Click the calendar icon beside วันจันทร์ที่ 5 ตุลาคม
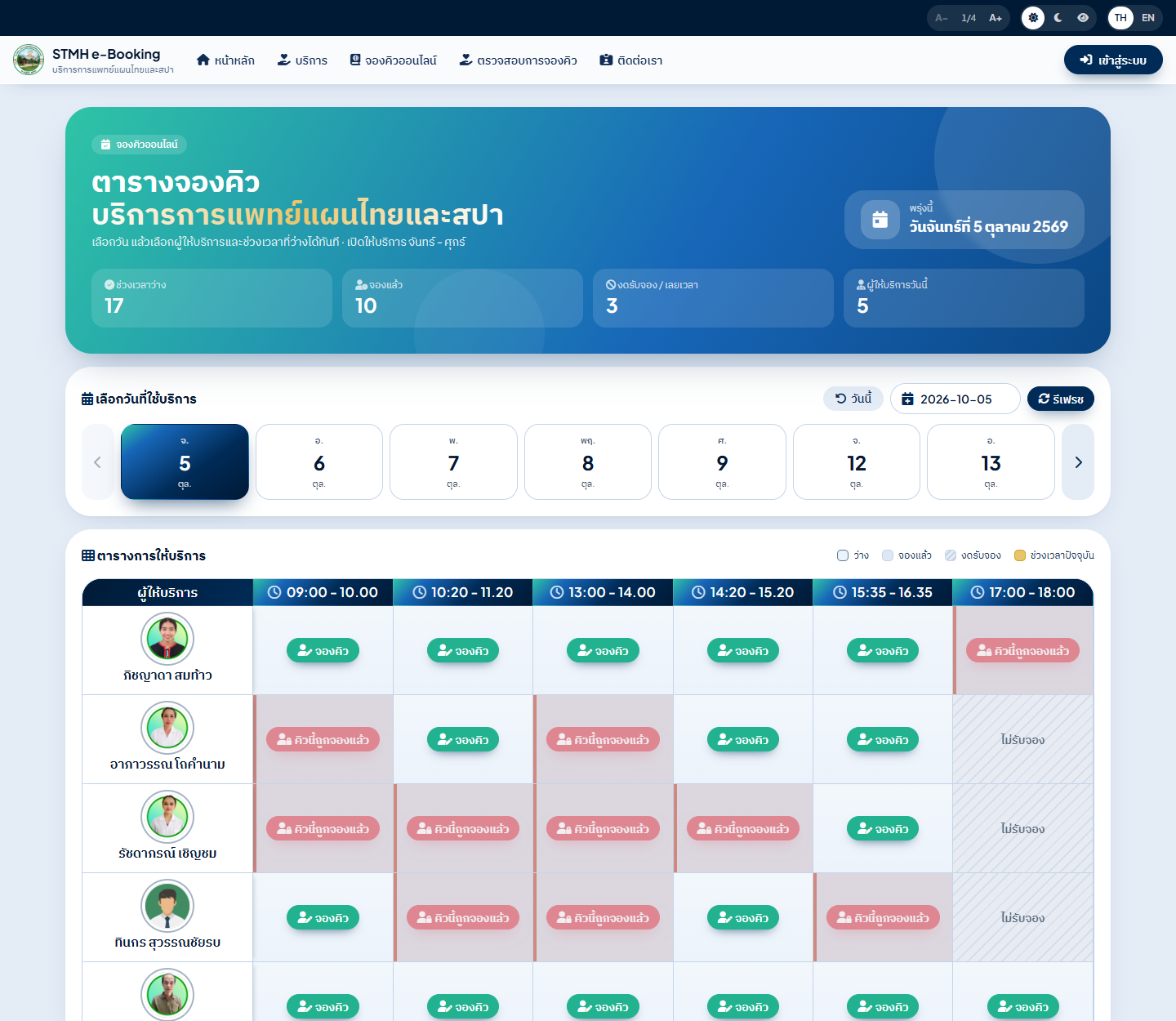 [880, 220]
